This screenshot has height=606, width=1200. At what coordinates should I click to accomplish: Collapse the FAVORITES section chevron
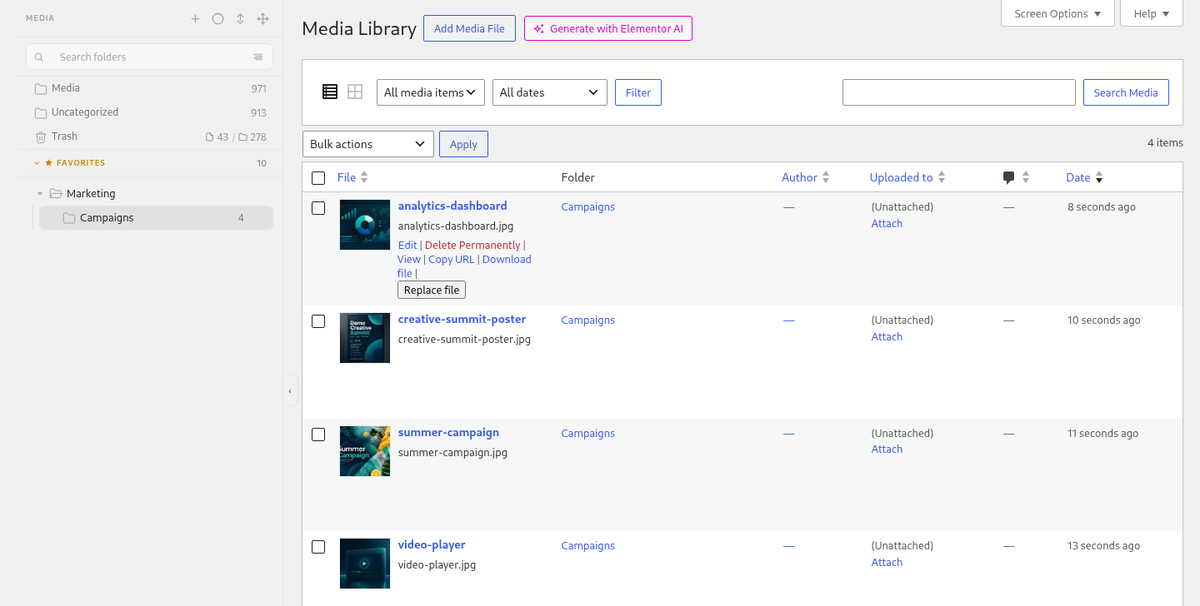click(x=37, y=163)
